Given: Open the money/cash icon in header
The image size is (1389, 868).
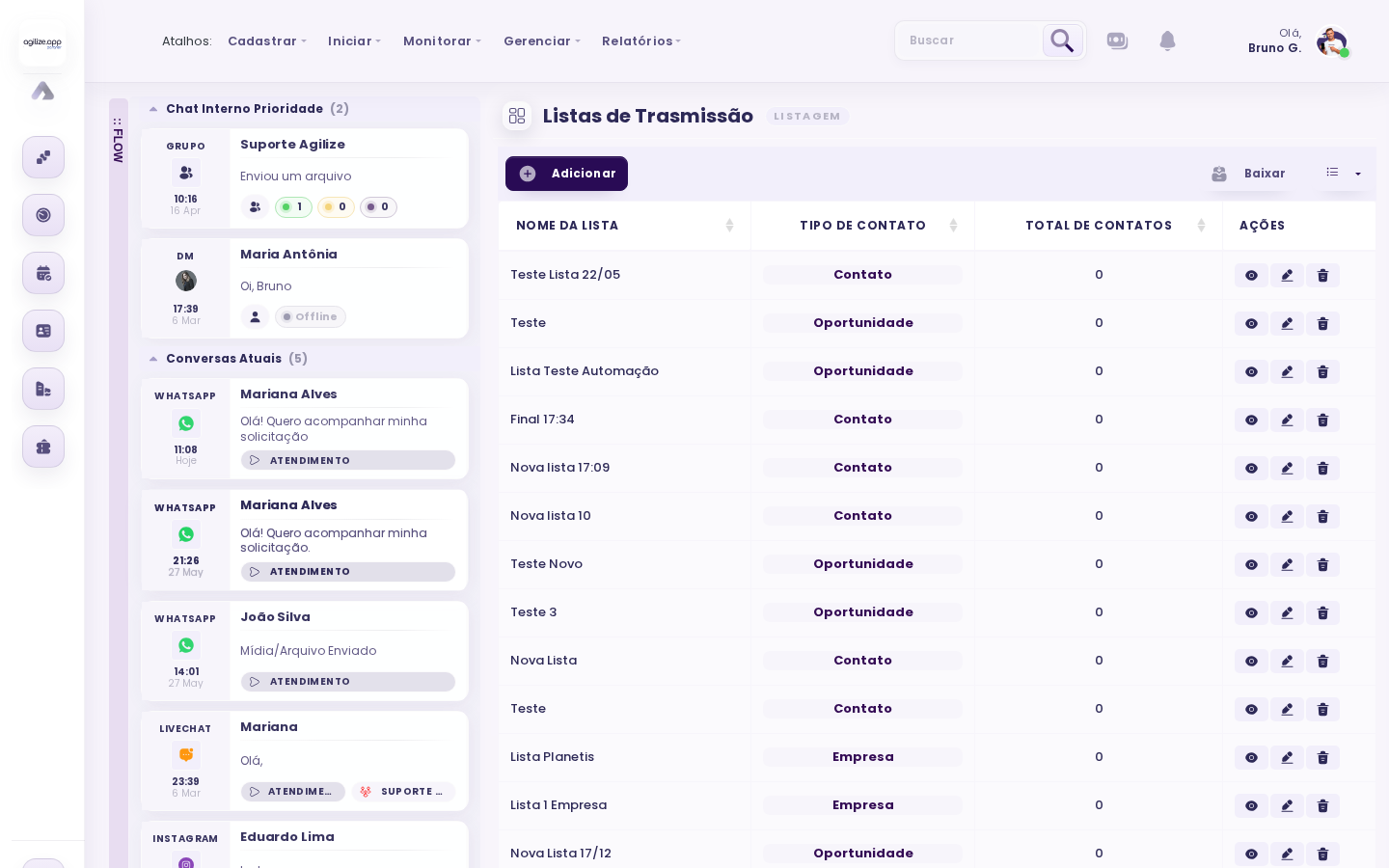Looking at the screenshot, I should [1117, 41].
